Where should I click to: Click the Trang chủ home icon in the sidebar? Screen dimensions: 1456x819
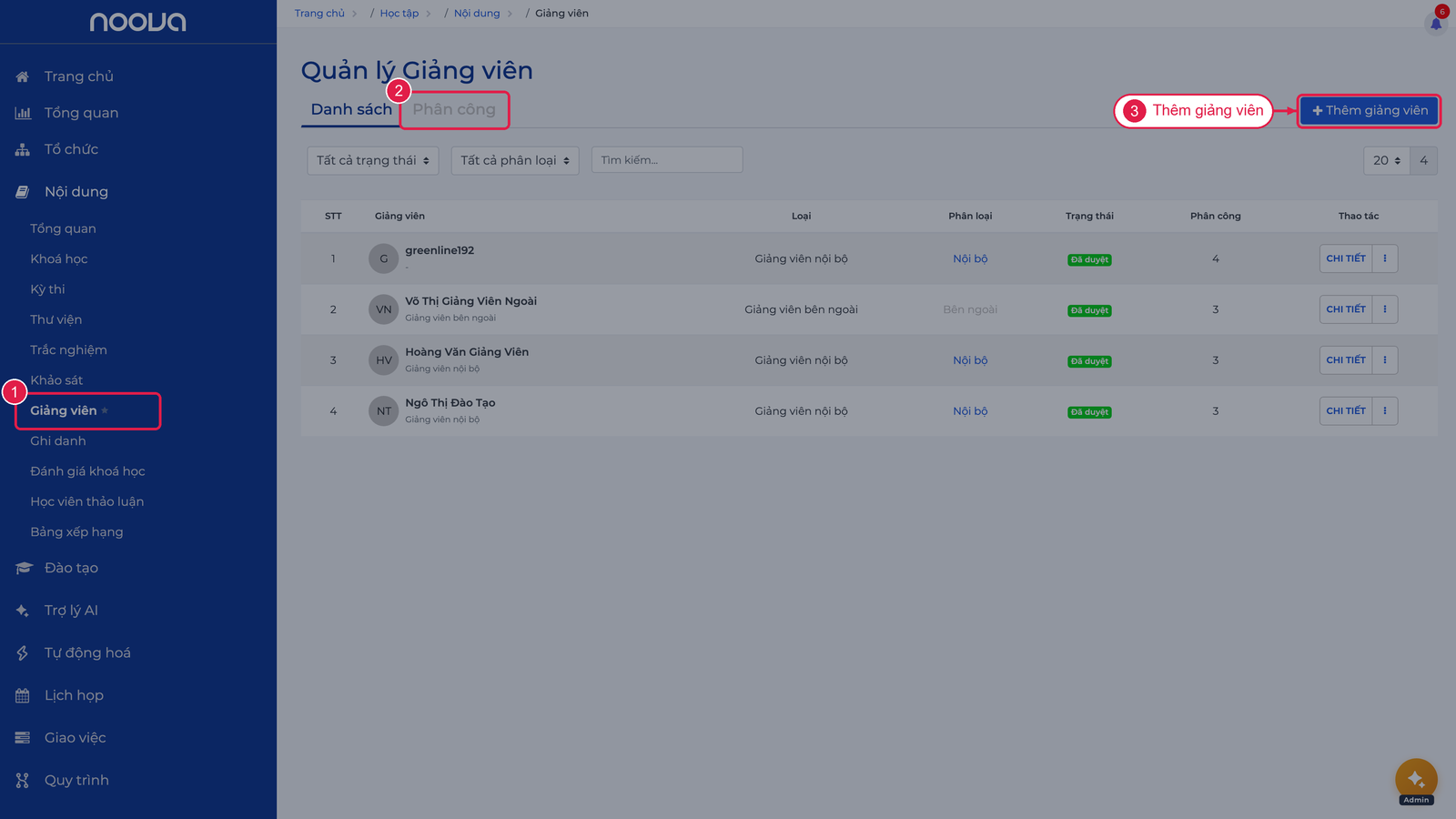[x=23, y=76]
